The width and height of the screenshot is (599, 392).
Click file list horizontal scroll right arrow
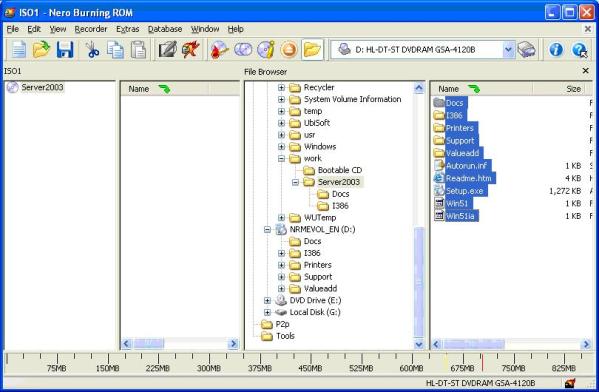point(586,344)
